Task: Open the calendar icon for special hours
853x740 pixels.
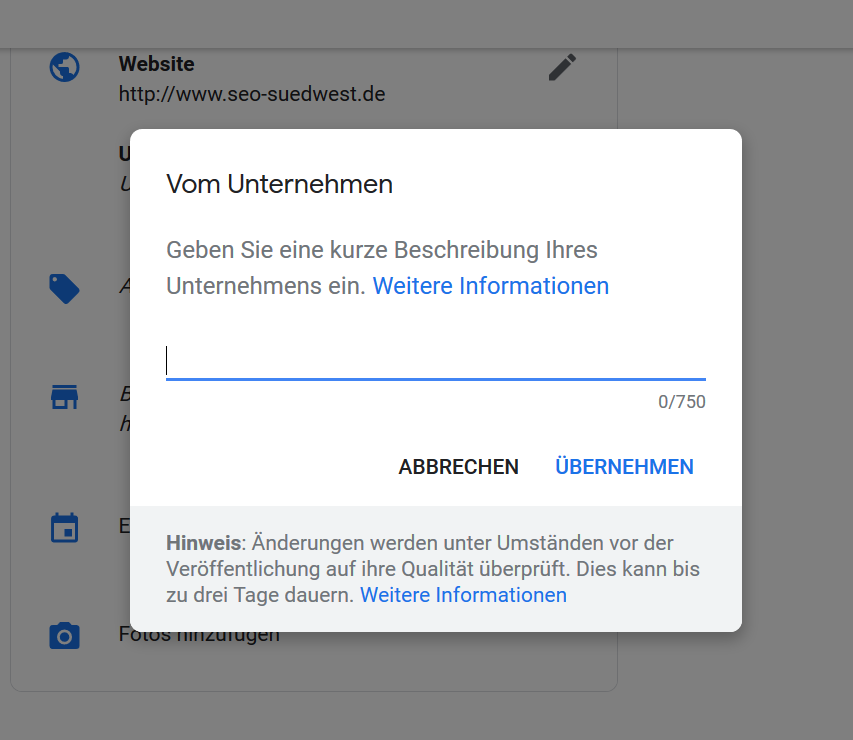Action: pos(63,527)
